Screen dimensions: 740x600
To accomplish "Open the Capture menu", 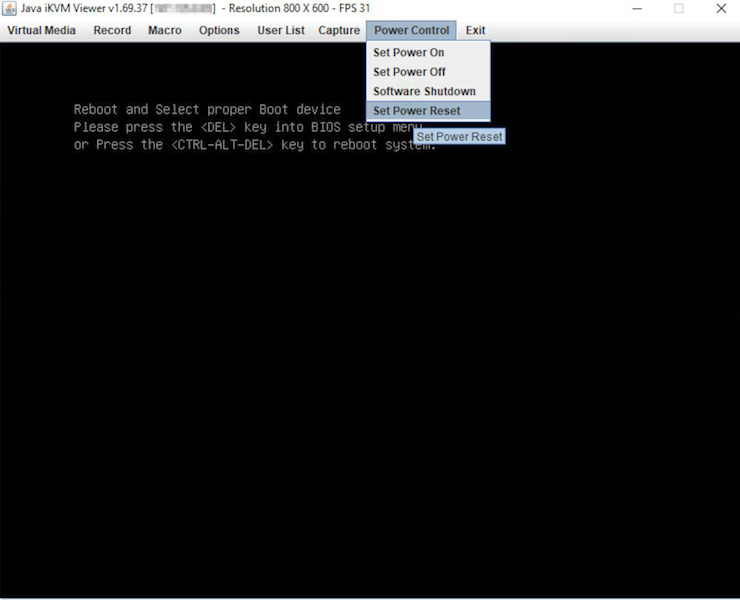I will (x=339, y=30).
